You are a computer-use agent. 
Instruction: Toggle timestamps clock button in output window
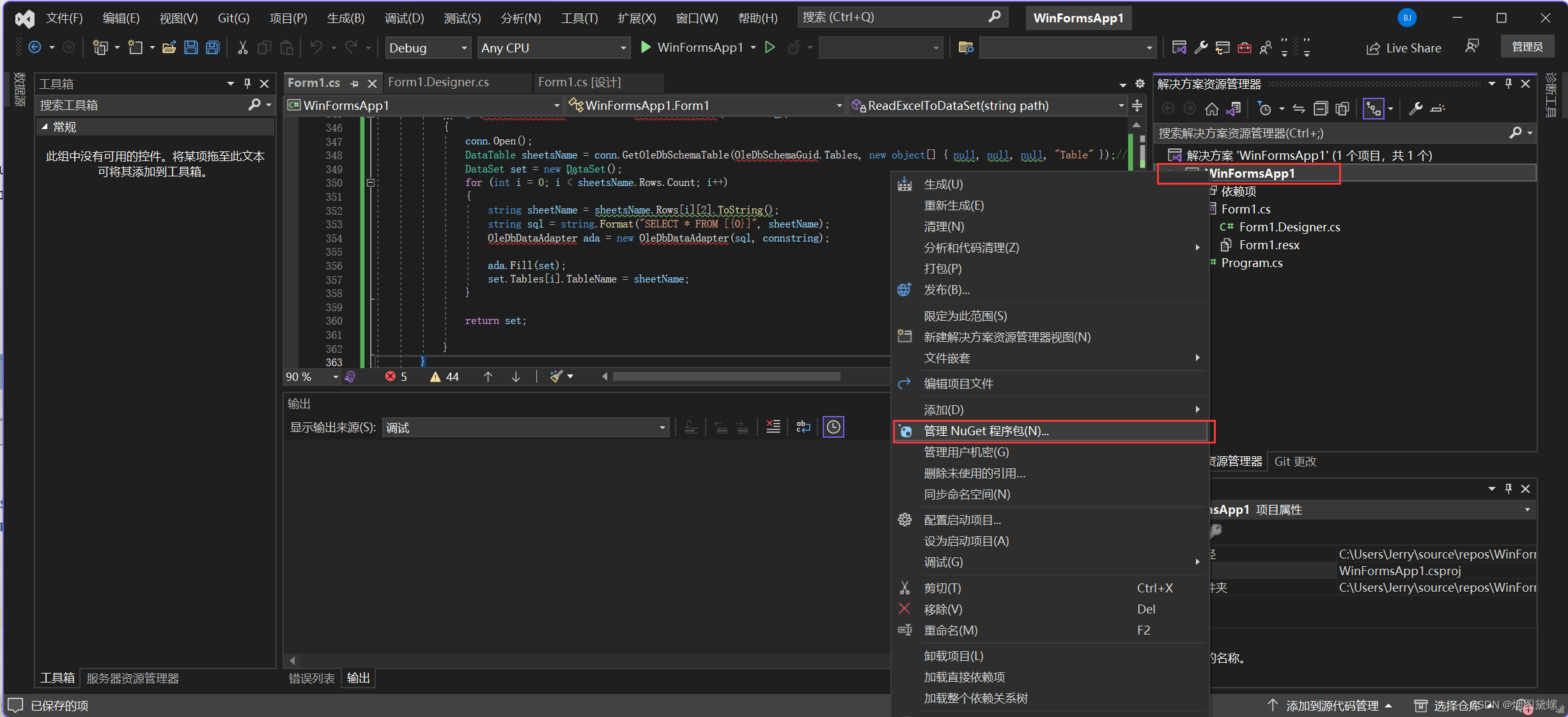[834, 427]
